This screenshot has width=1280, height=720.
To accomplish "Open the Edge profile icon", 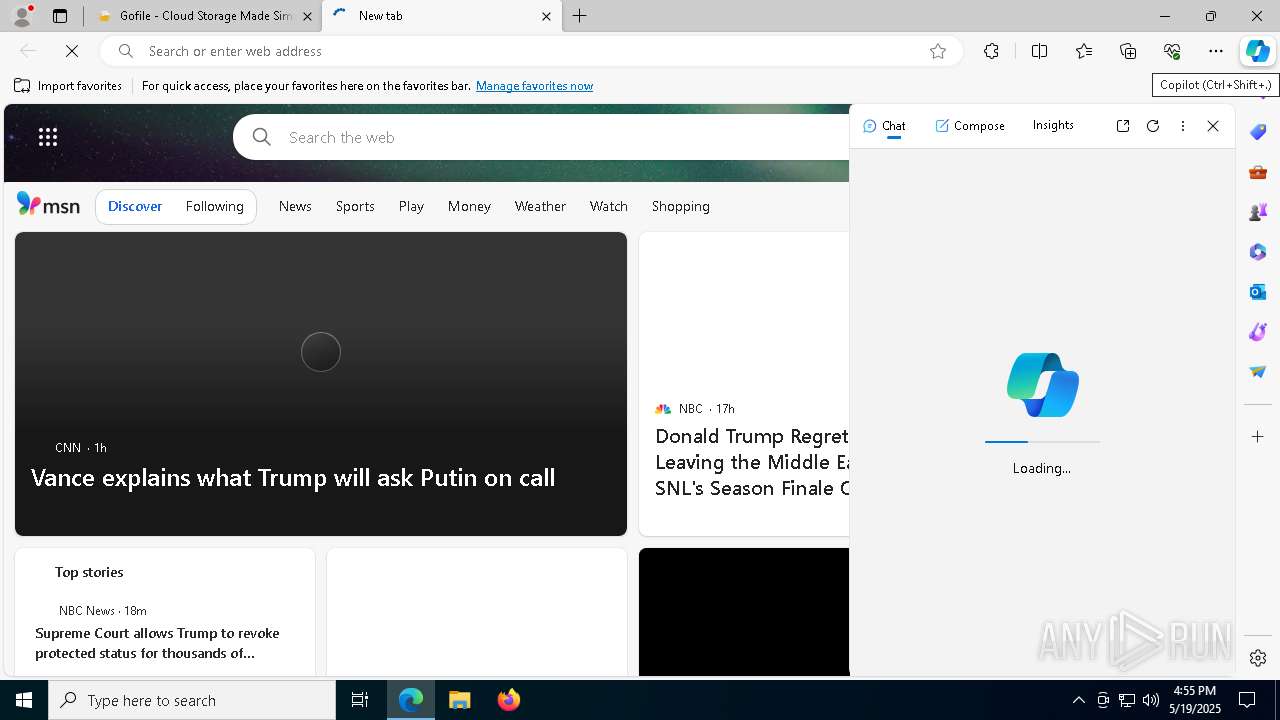I will [21, 16].
